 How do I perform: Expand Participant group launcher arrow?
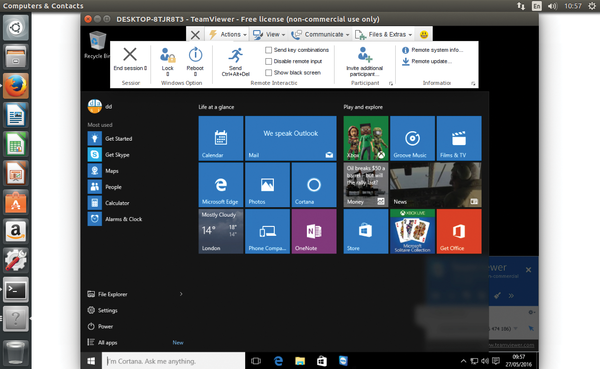click(391, 83)
